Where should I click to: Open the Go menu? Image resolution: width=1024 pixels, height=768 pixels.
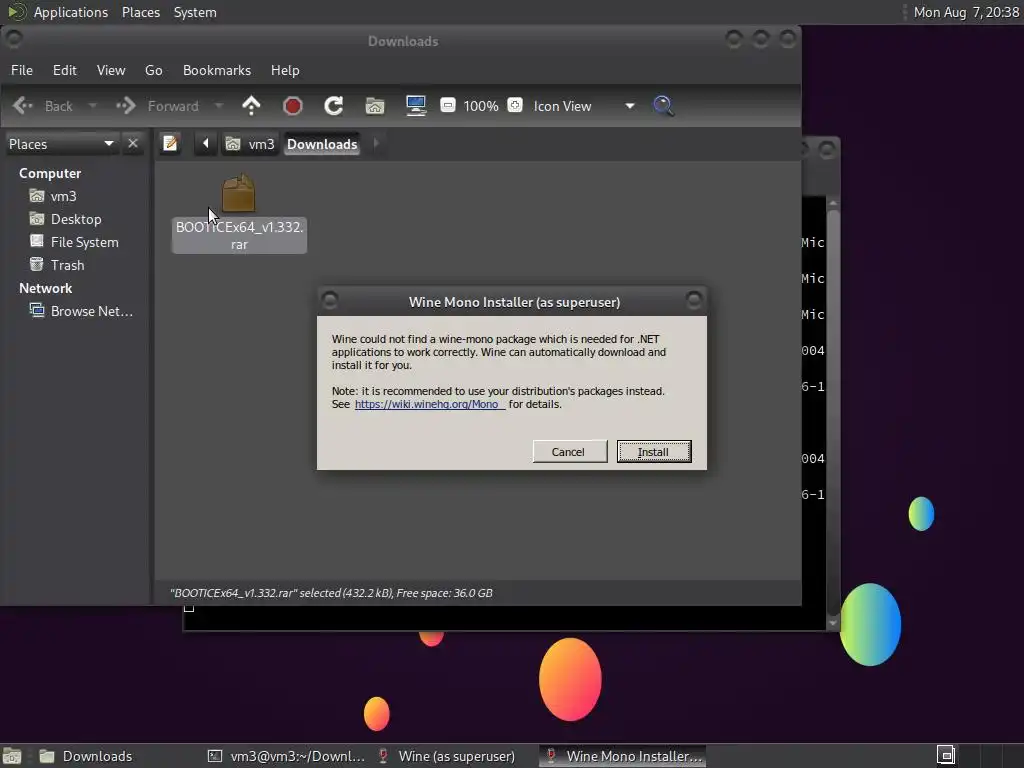tap(153, 71)
